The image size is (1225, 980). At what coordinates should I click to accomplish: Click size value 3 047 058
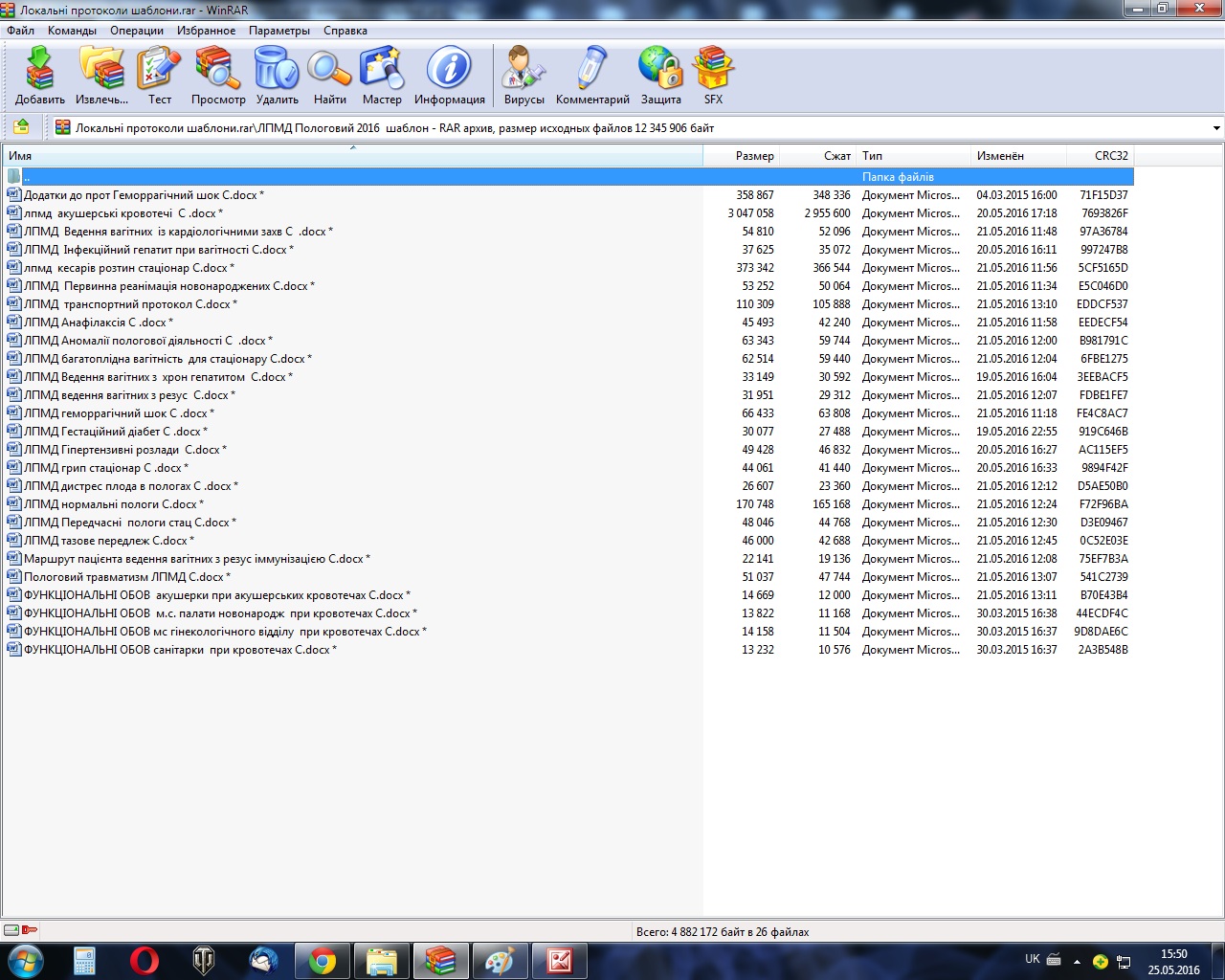[750, 212]
